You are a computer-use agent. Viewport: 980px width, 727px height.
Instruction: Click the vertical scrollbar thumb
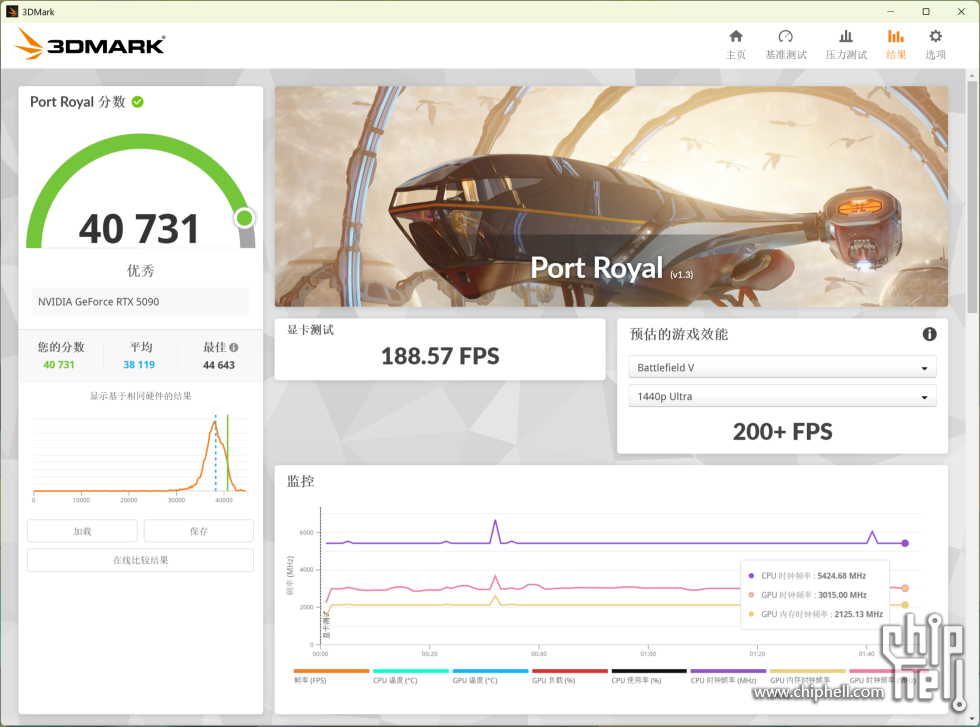point(972,198)
